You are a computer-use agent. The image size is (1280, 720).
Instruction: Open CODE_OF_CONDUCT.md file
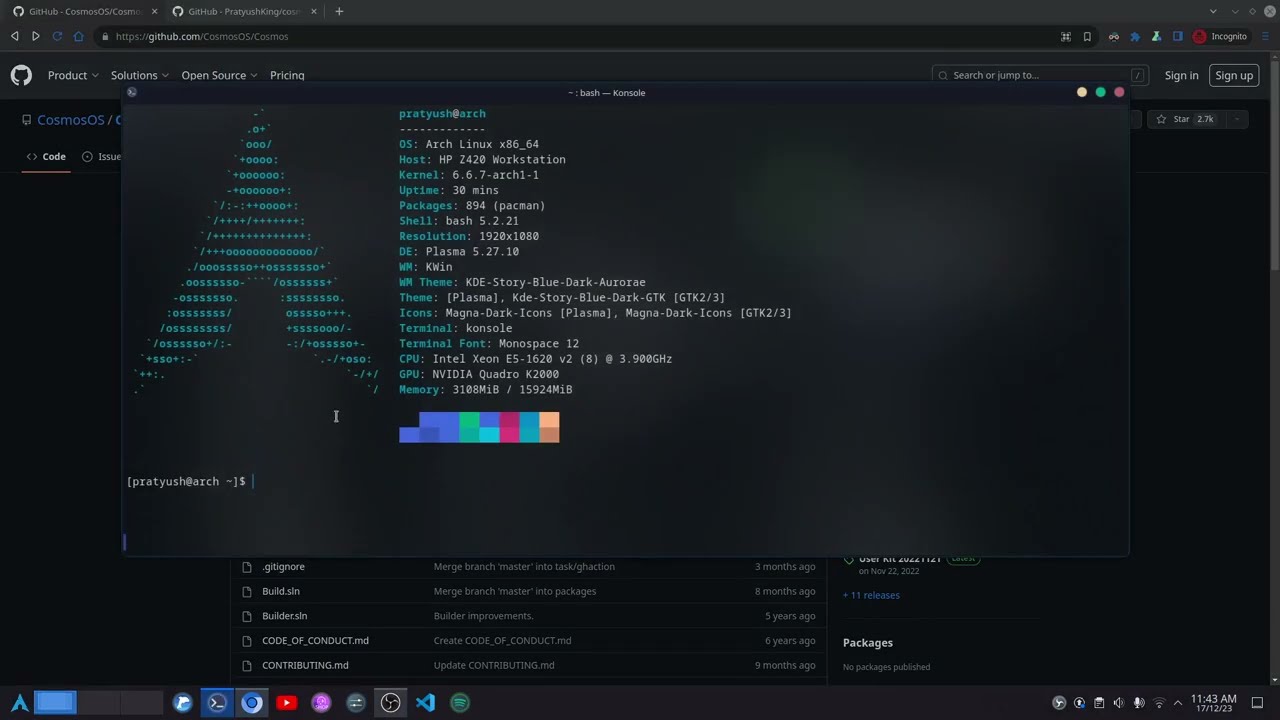click(315, 640)
